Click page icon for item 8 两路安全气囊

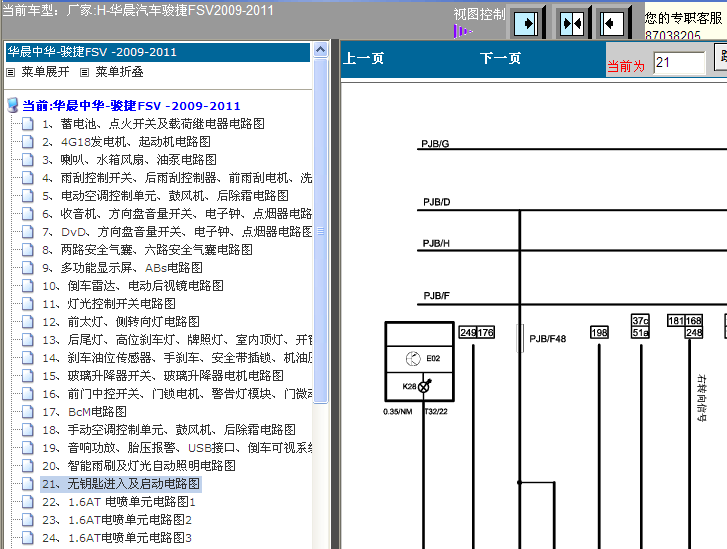click(28, 250)
